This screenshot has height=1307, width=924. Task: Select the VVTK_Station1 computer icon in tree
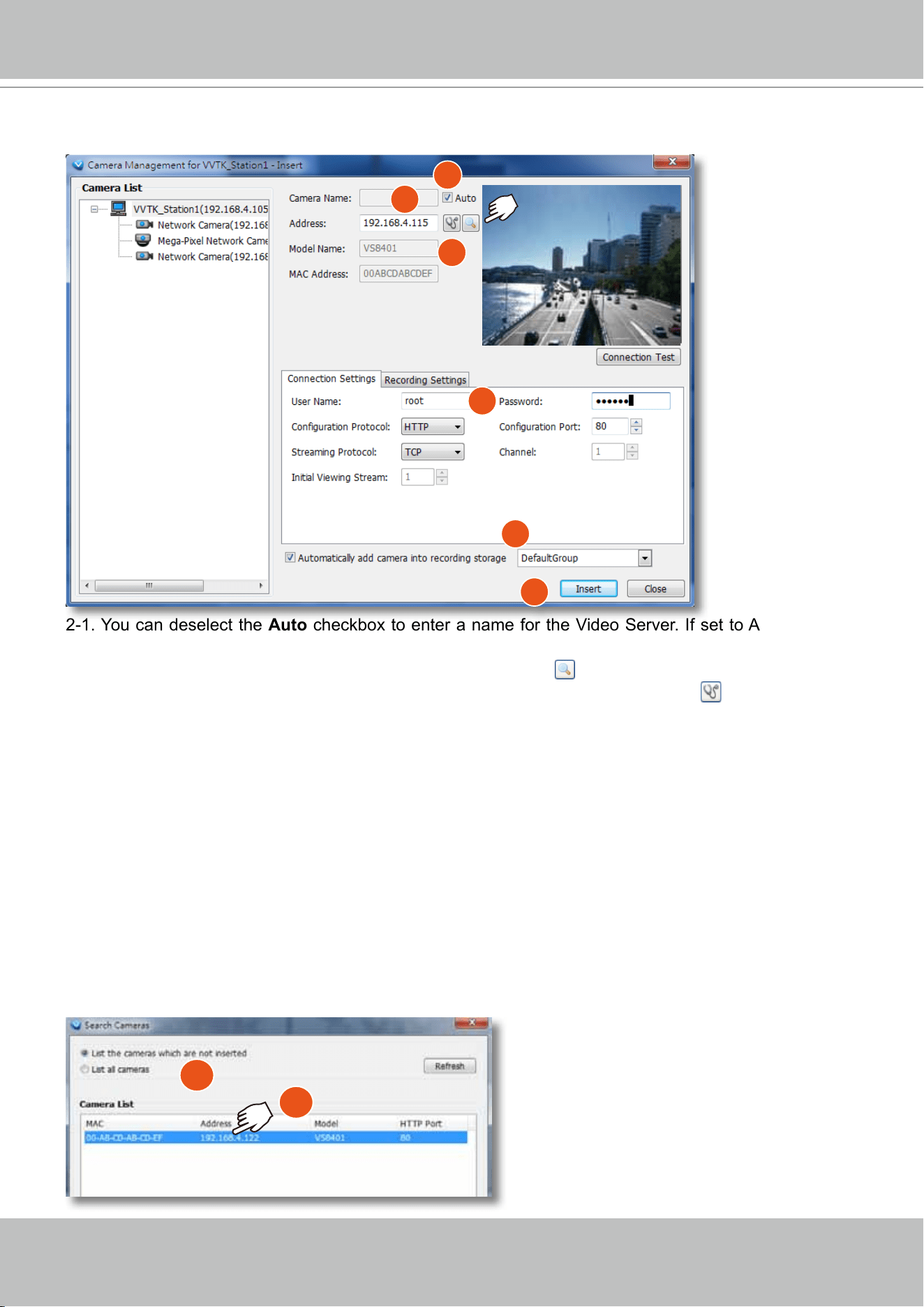pos(119,209)
